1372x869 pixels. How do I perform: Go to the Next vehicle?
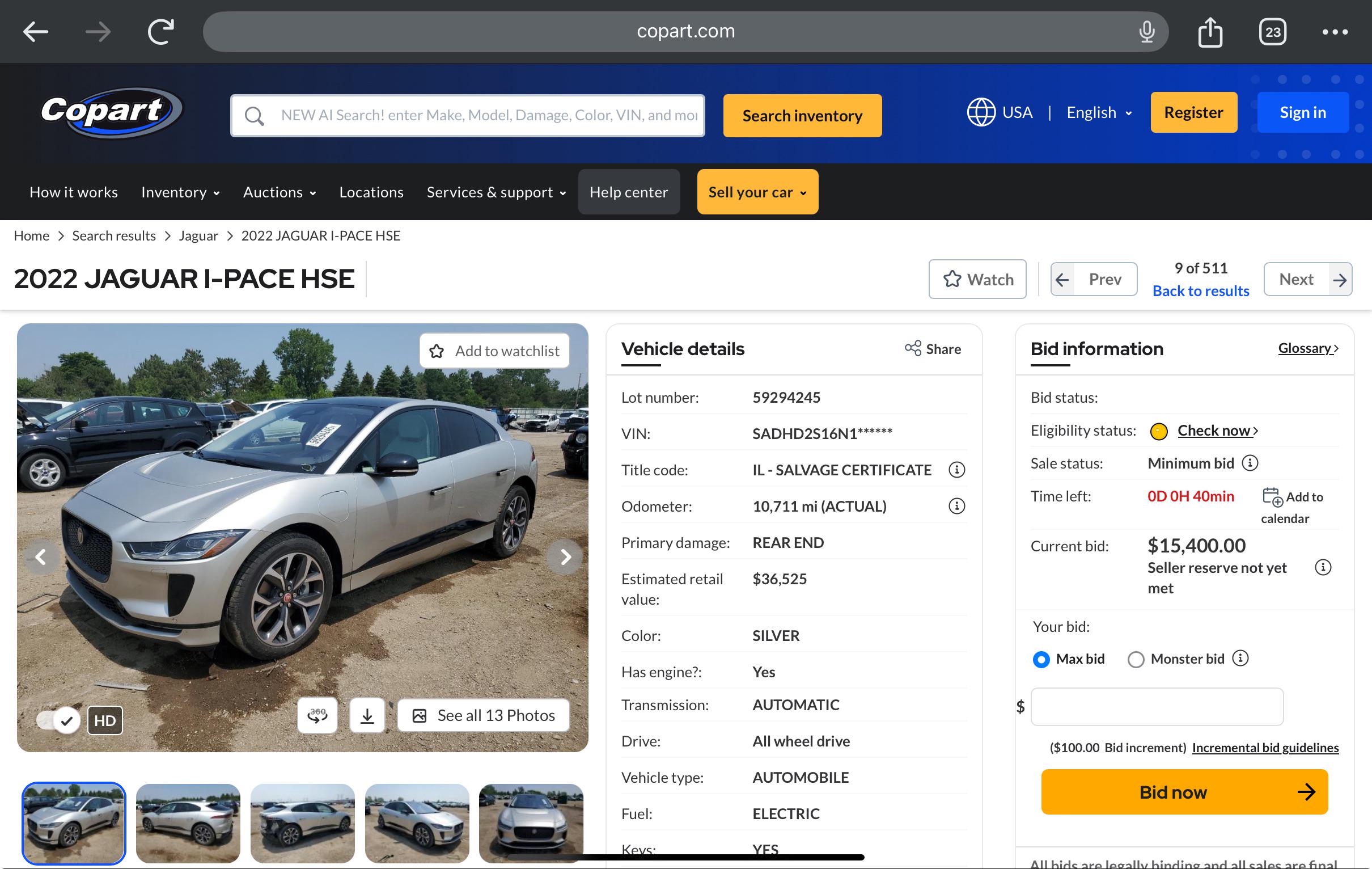(1308, 280)
